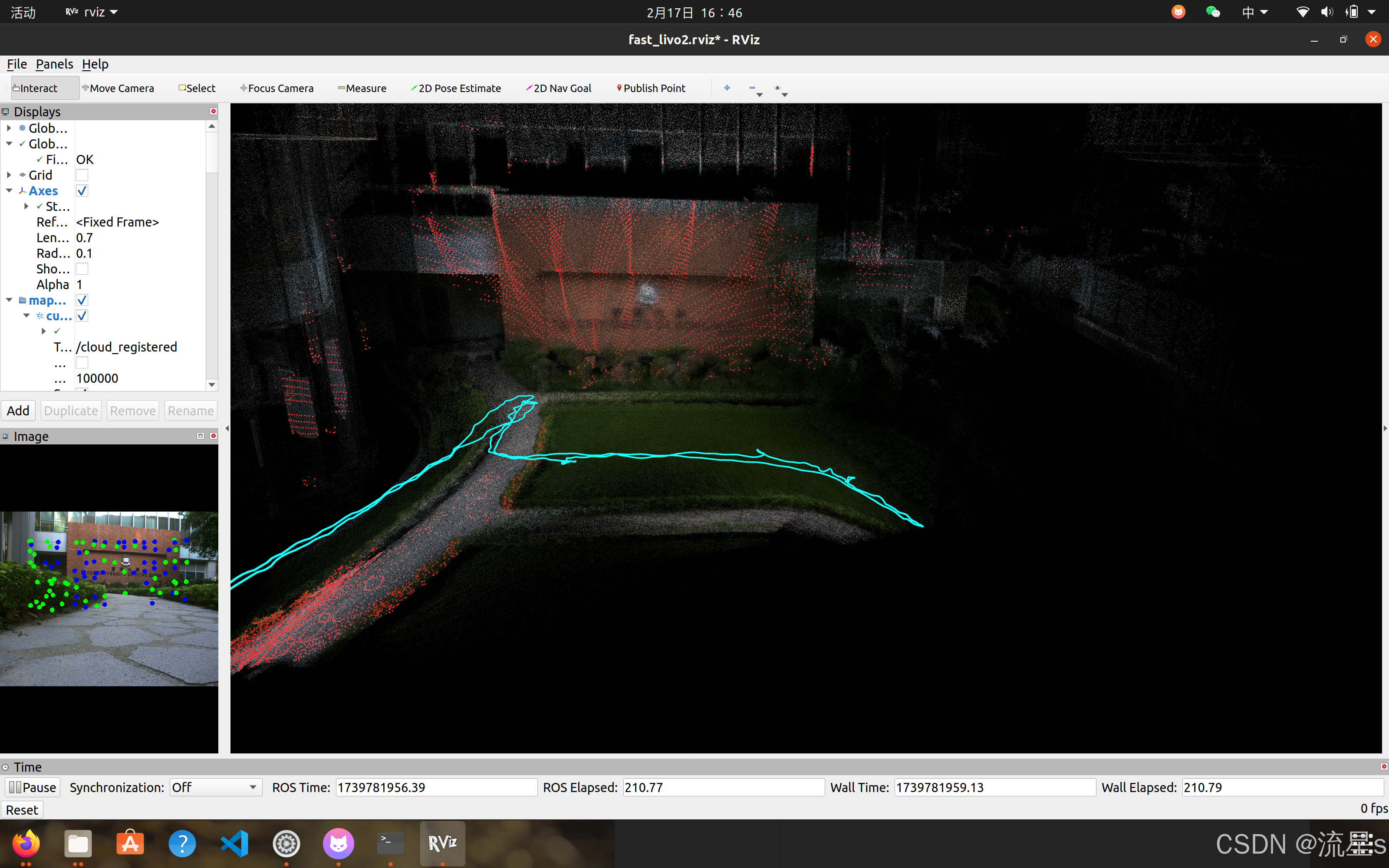Open the File menu
The height and width of the screenshot is (868, 1389).
(x=16, y=64)
